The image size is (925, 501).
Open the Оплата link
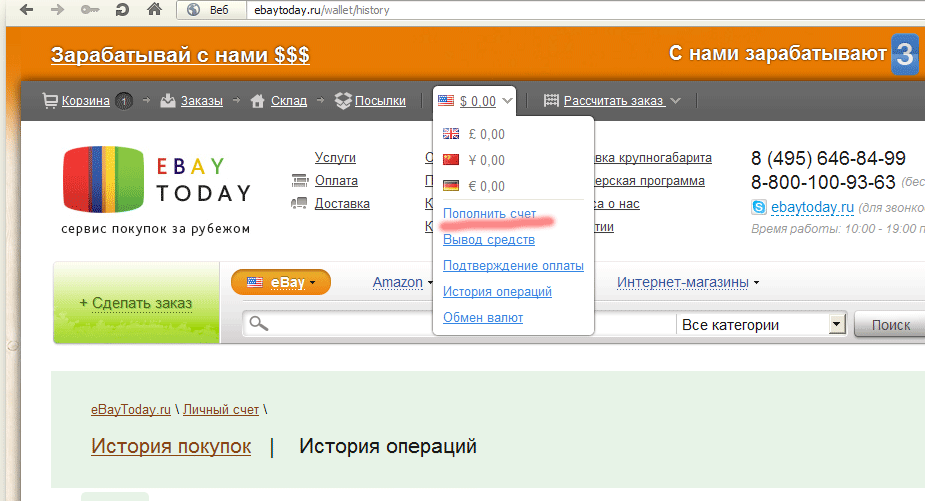point(336,181)
